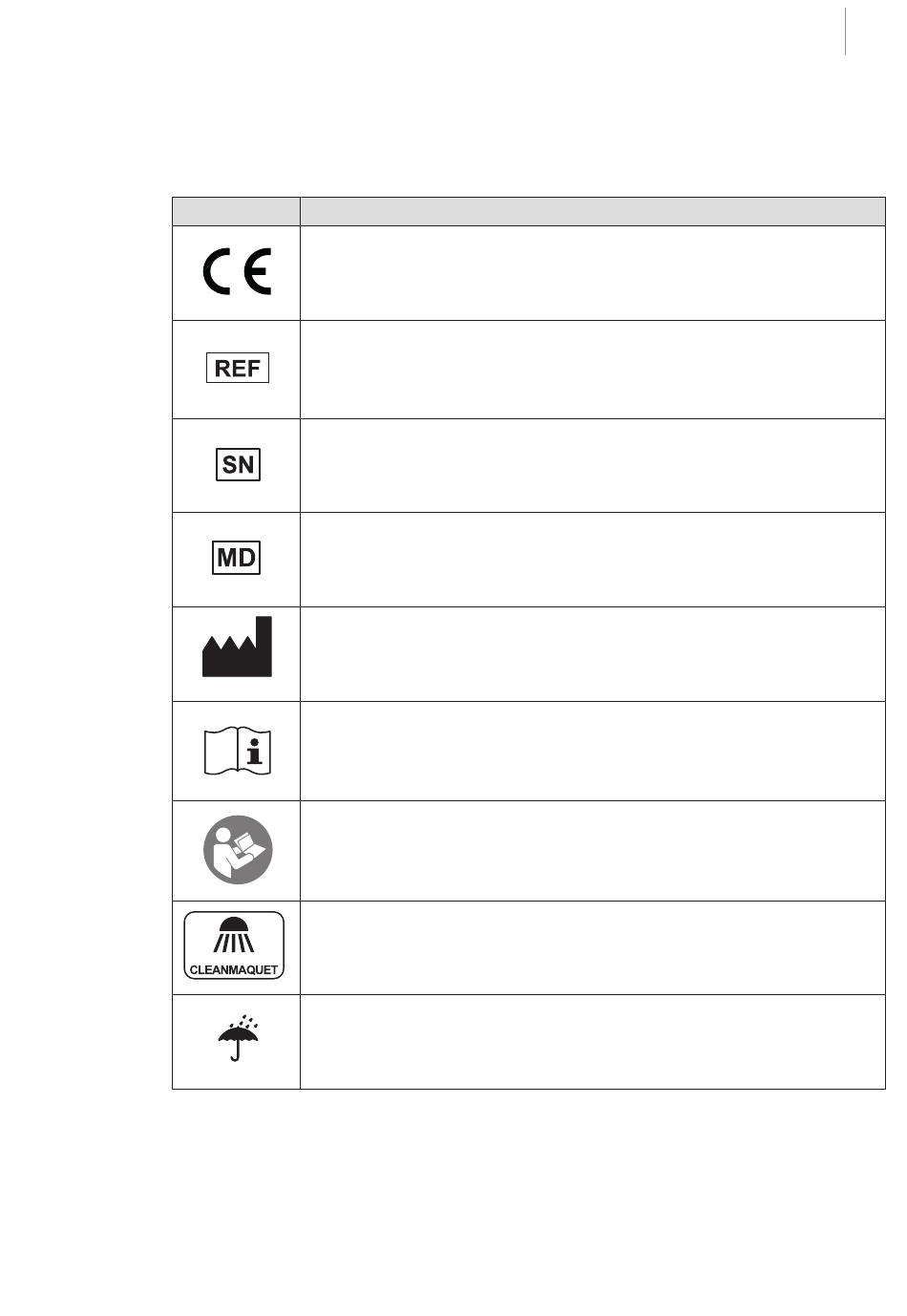Select the blank cell beside booklet symbol
This screenshot has height=1316, width=907.
tap(592, 752)
